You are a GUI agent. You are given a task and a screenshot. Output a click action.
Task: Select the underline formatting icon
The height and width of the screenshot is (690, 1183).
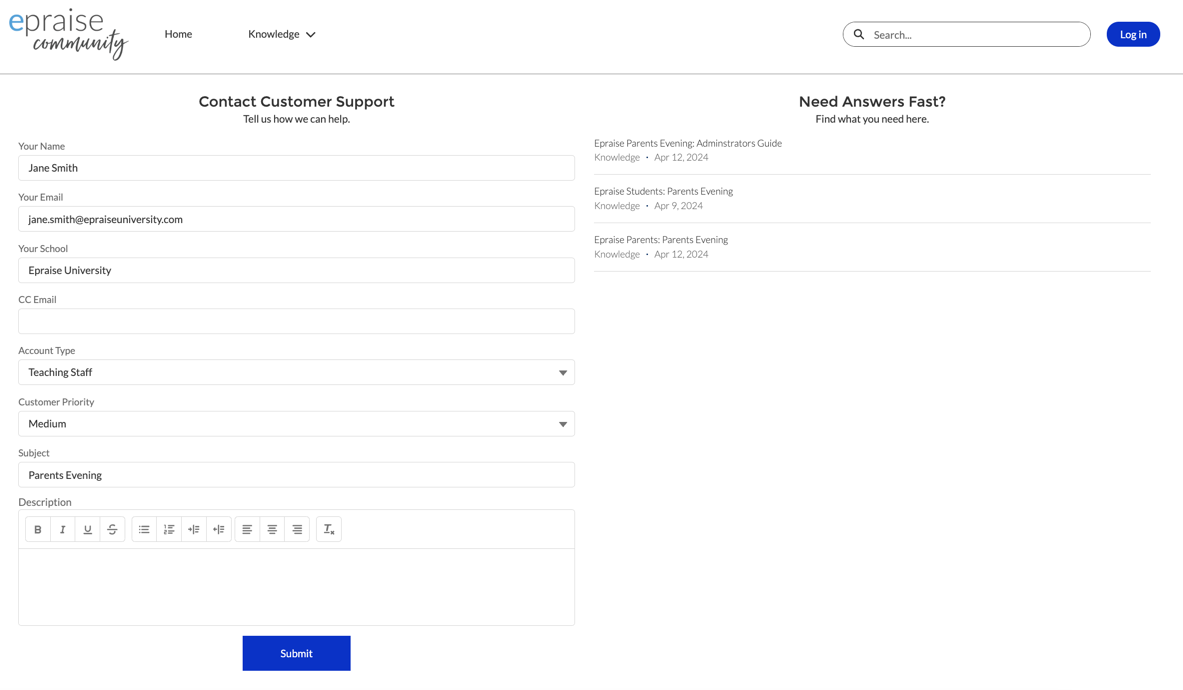(x=87, y=528)
